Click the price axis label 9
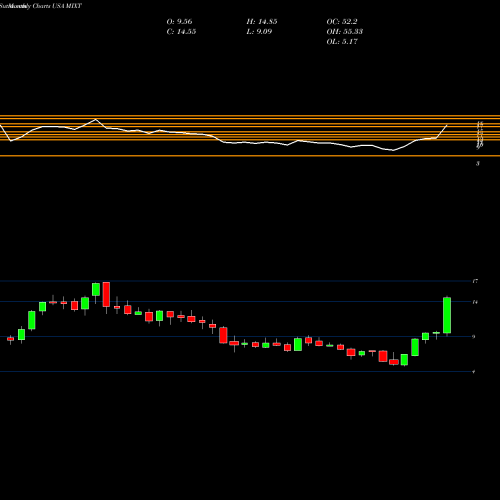This screenshot has width=500, height=500. coord(474,337)
